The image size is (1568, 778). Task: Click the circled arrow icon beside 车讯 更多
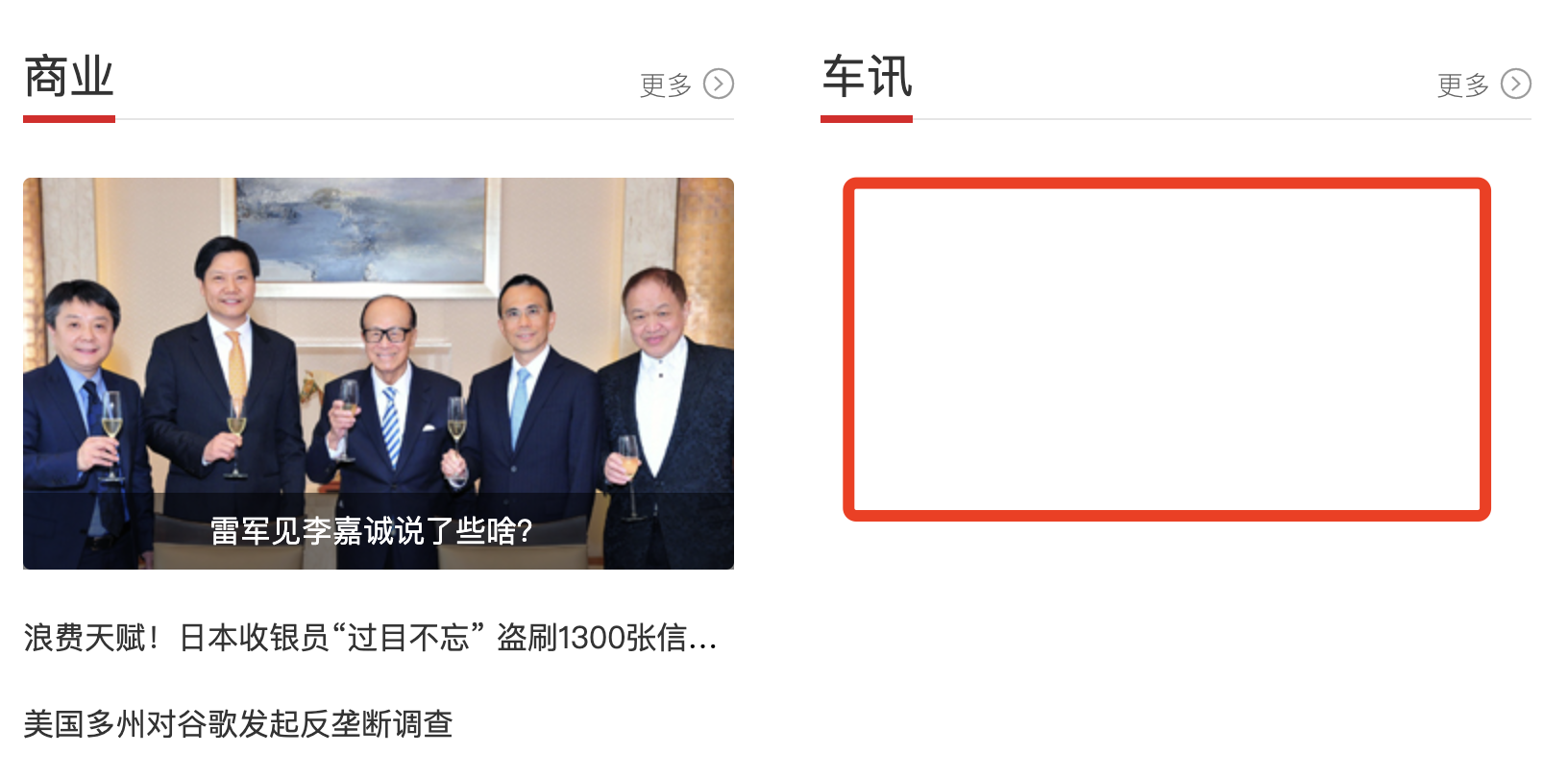click(x=1516, y=85)
